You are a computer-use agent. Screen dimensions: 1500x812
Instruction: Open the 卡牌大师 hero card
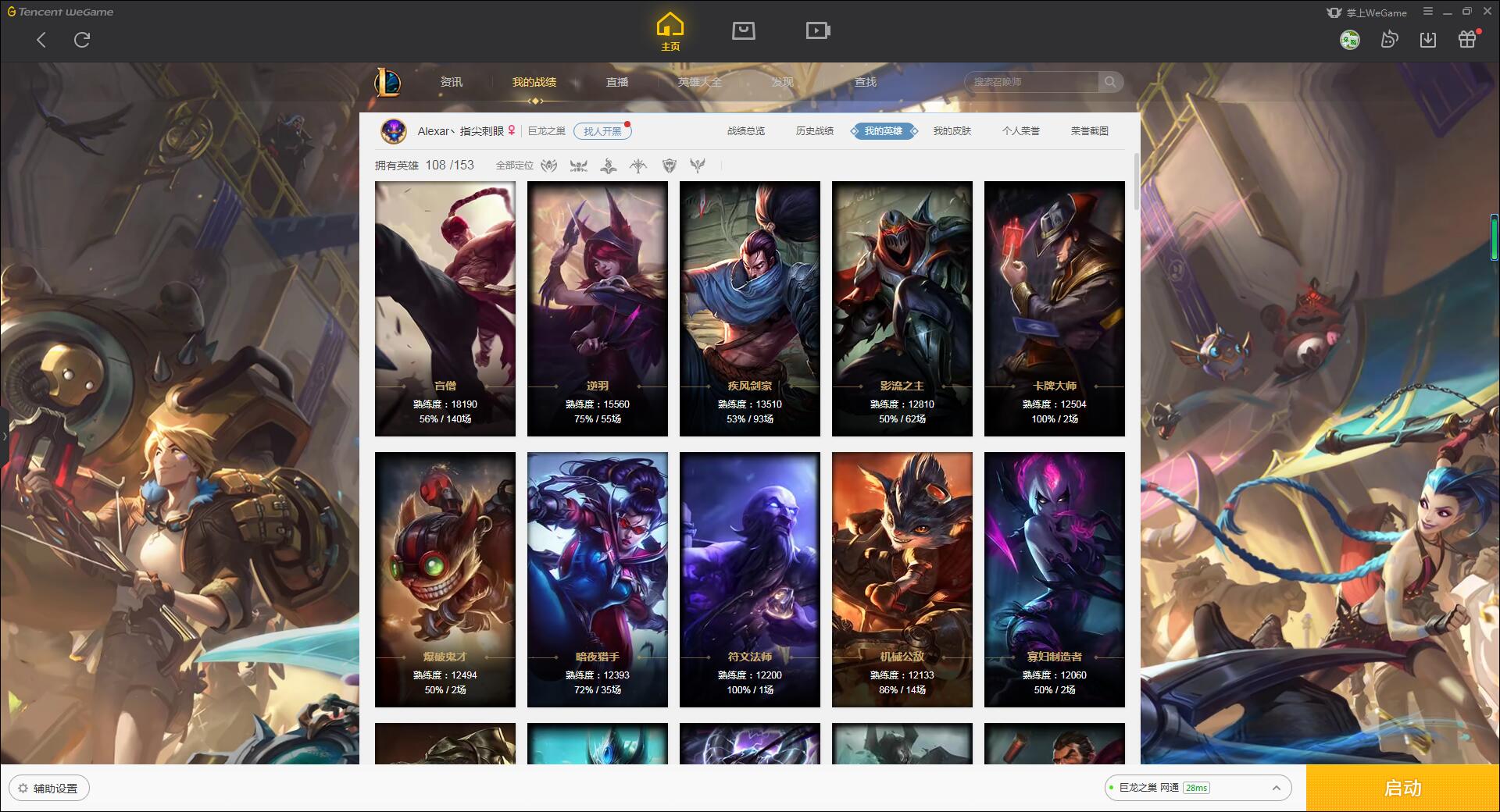click(x=1055, y=308)
